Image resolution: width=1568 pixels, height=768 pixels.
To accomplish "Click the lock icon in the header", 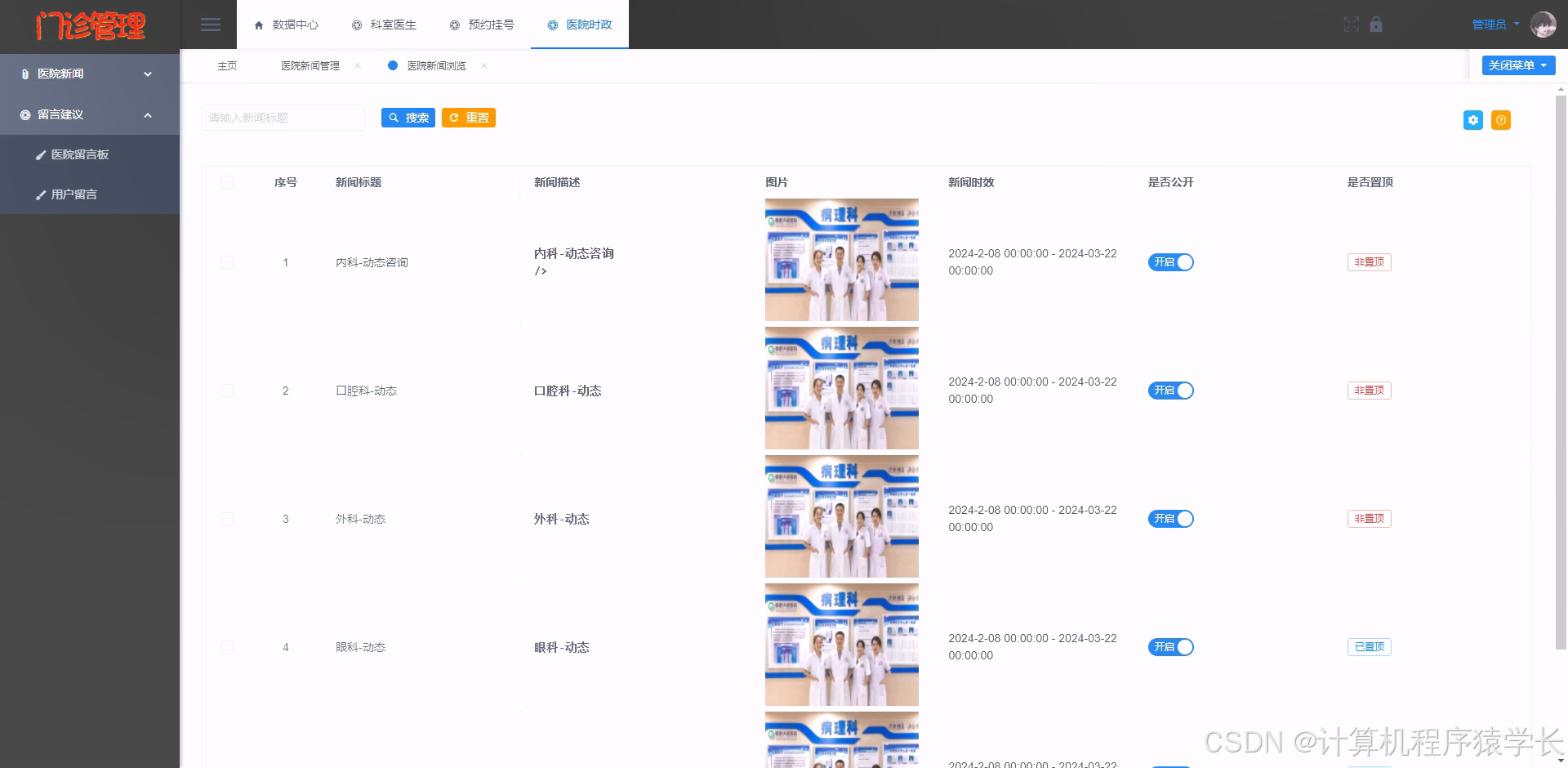I will 1377,25.
